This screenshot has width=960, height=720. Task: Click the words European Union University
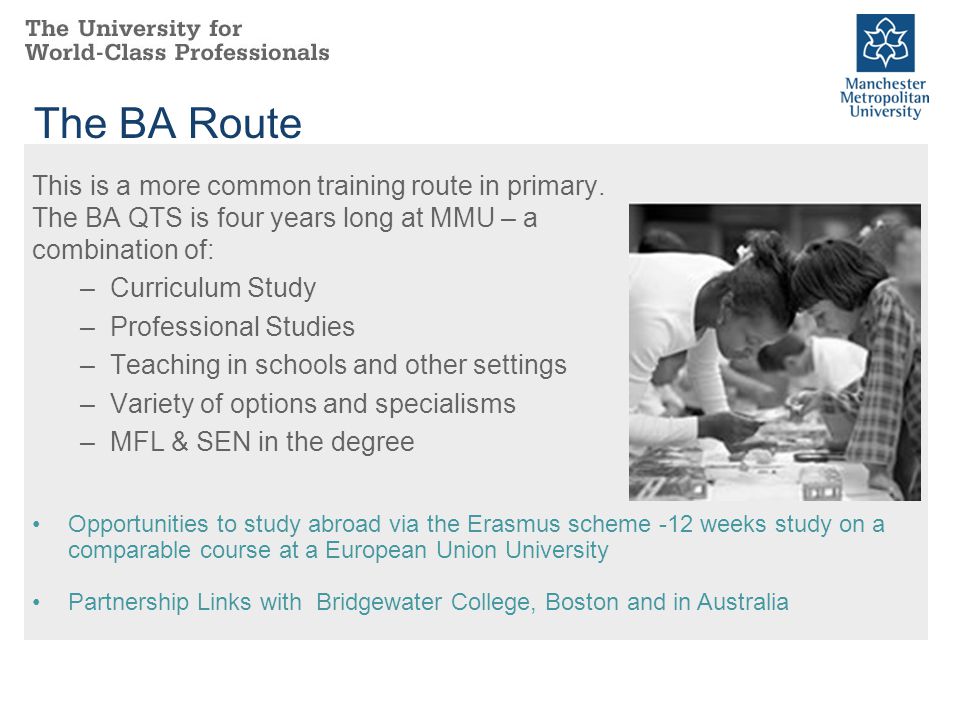point(467,550)
